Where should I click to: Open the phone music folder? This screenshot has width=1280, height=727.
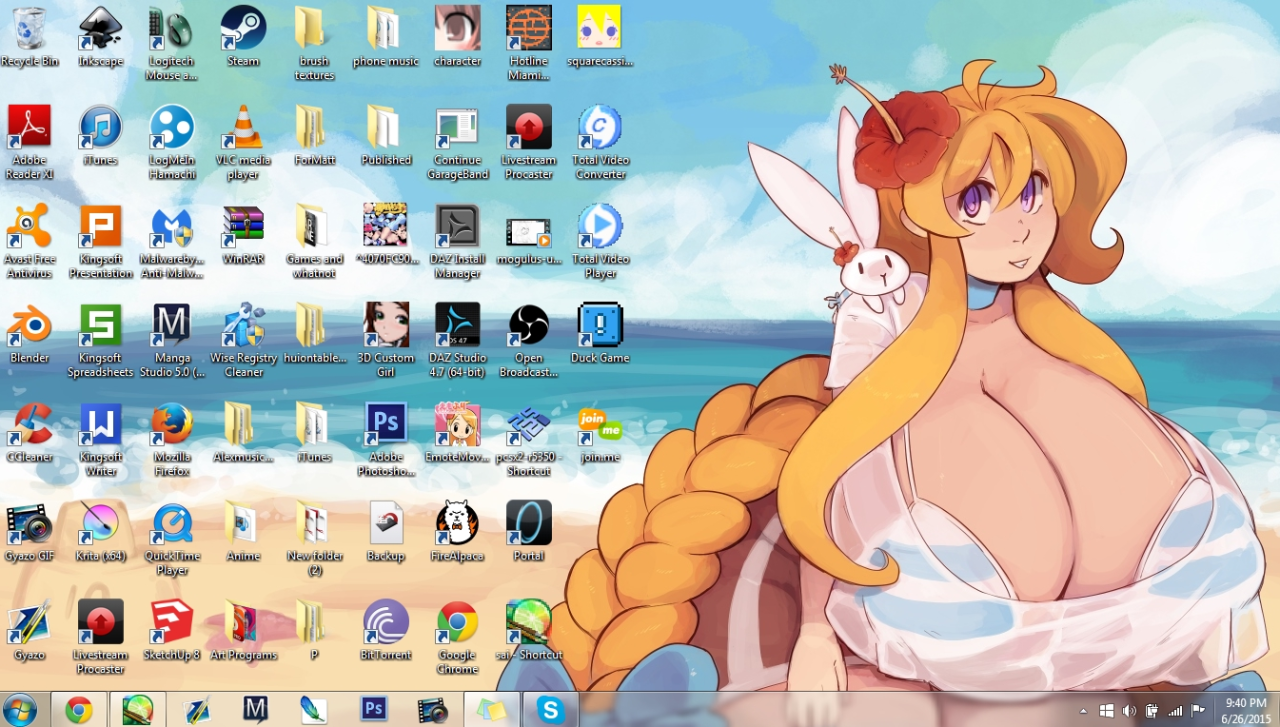[x=386, y=36]
